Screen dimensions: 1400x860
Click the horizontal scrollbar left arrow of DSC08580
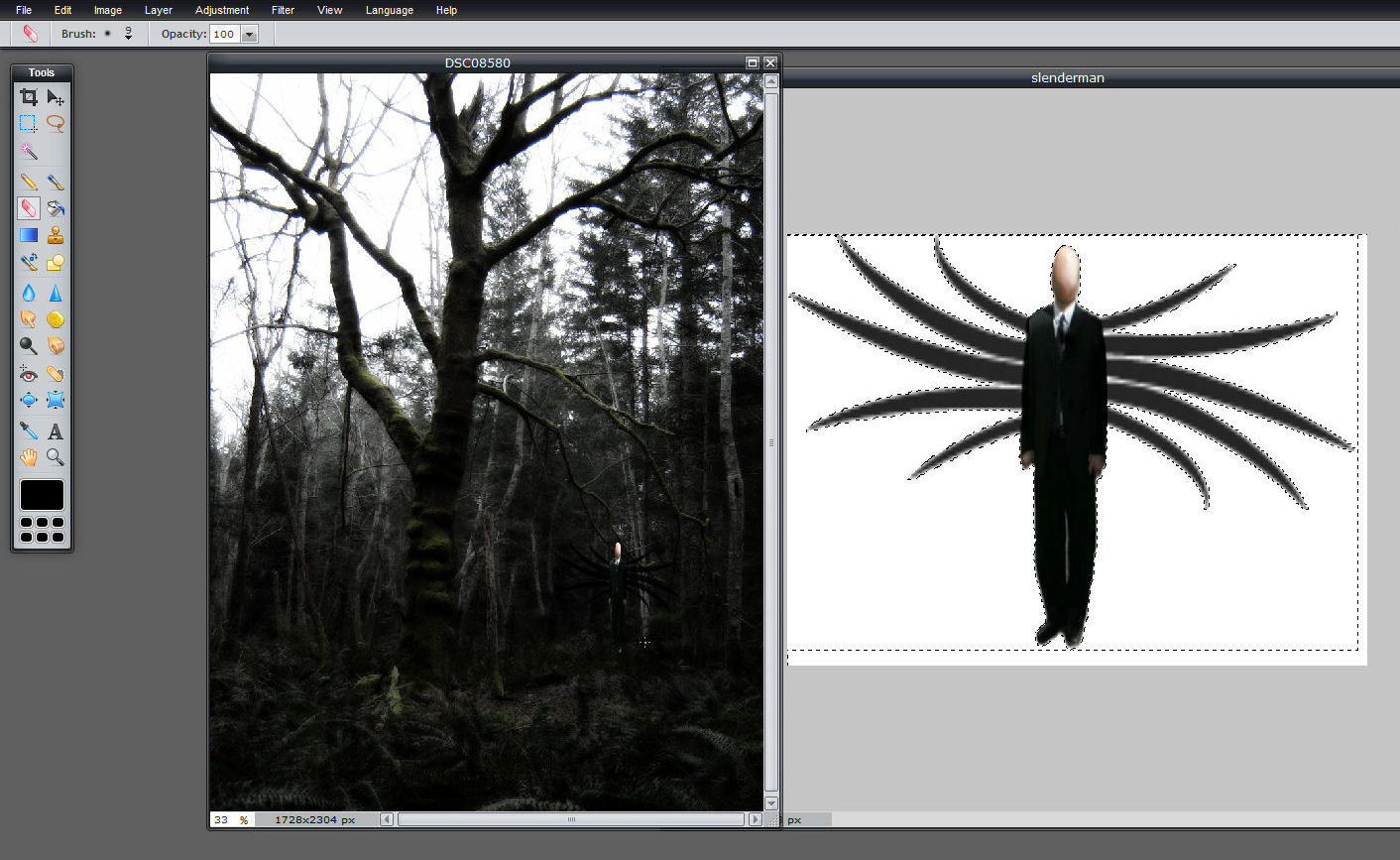pos(388,819)
